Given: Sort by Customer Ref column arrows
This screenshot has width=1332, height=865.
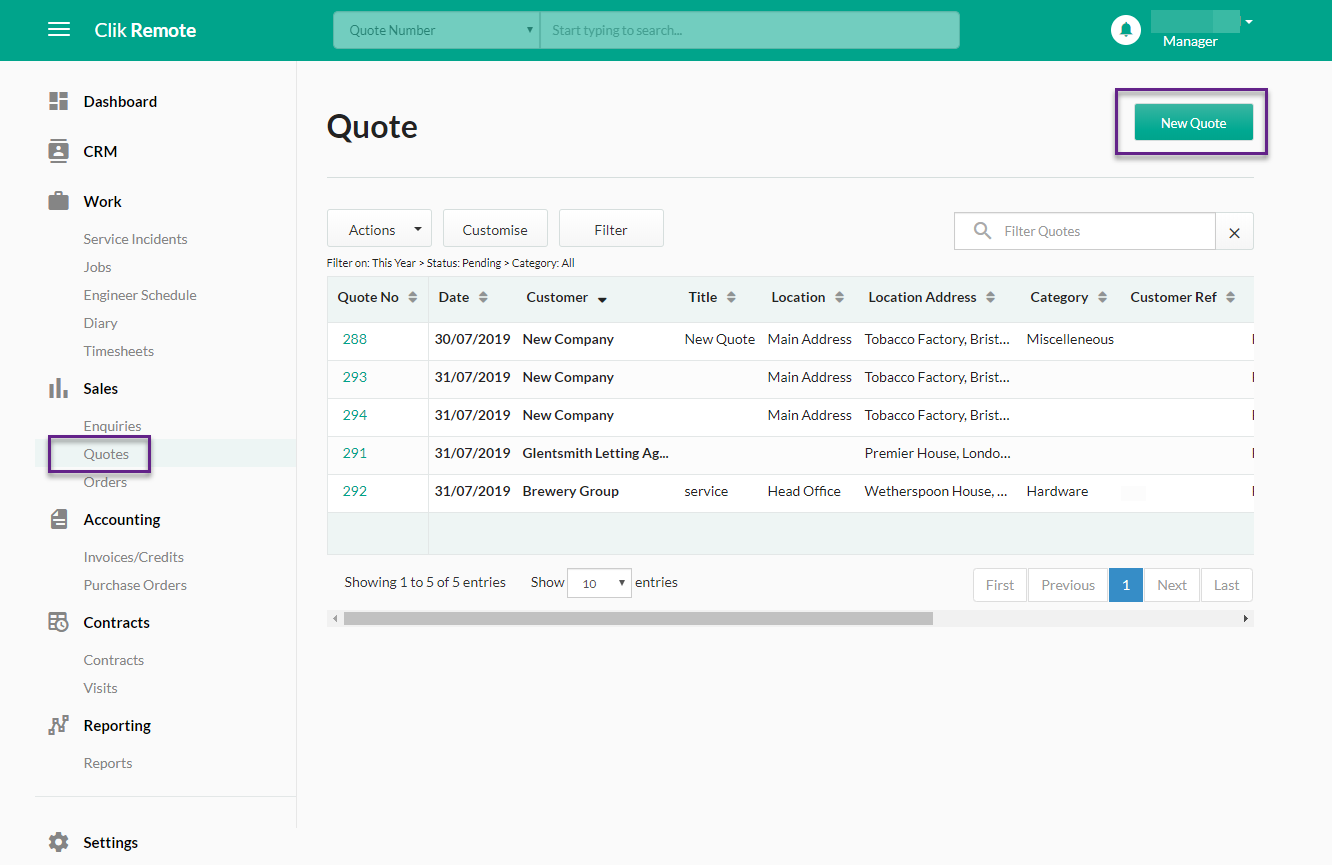Looking at the screenshot, I should (x=1230, y=297).
